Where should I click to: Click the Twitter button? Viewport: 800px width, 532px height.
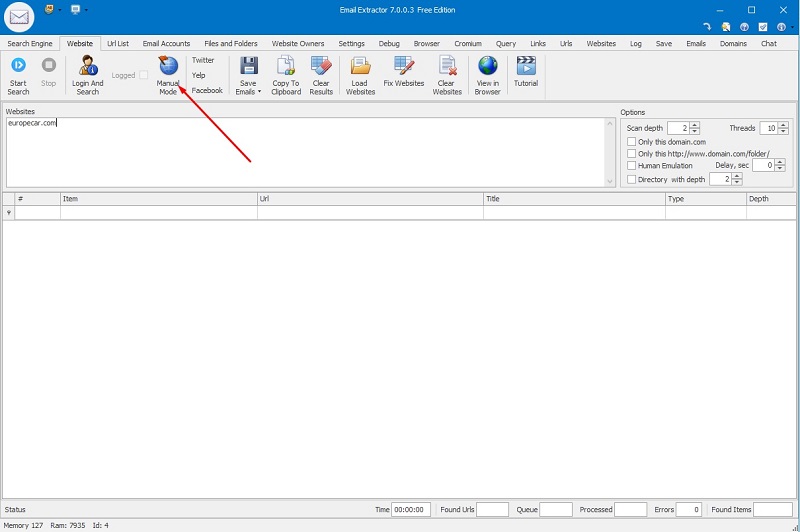tap(203, 60)
